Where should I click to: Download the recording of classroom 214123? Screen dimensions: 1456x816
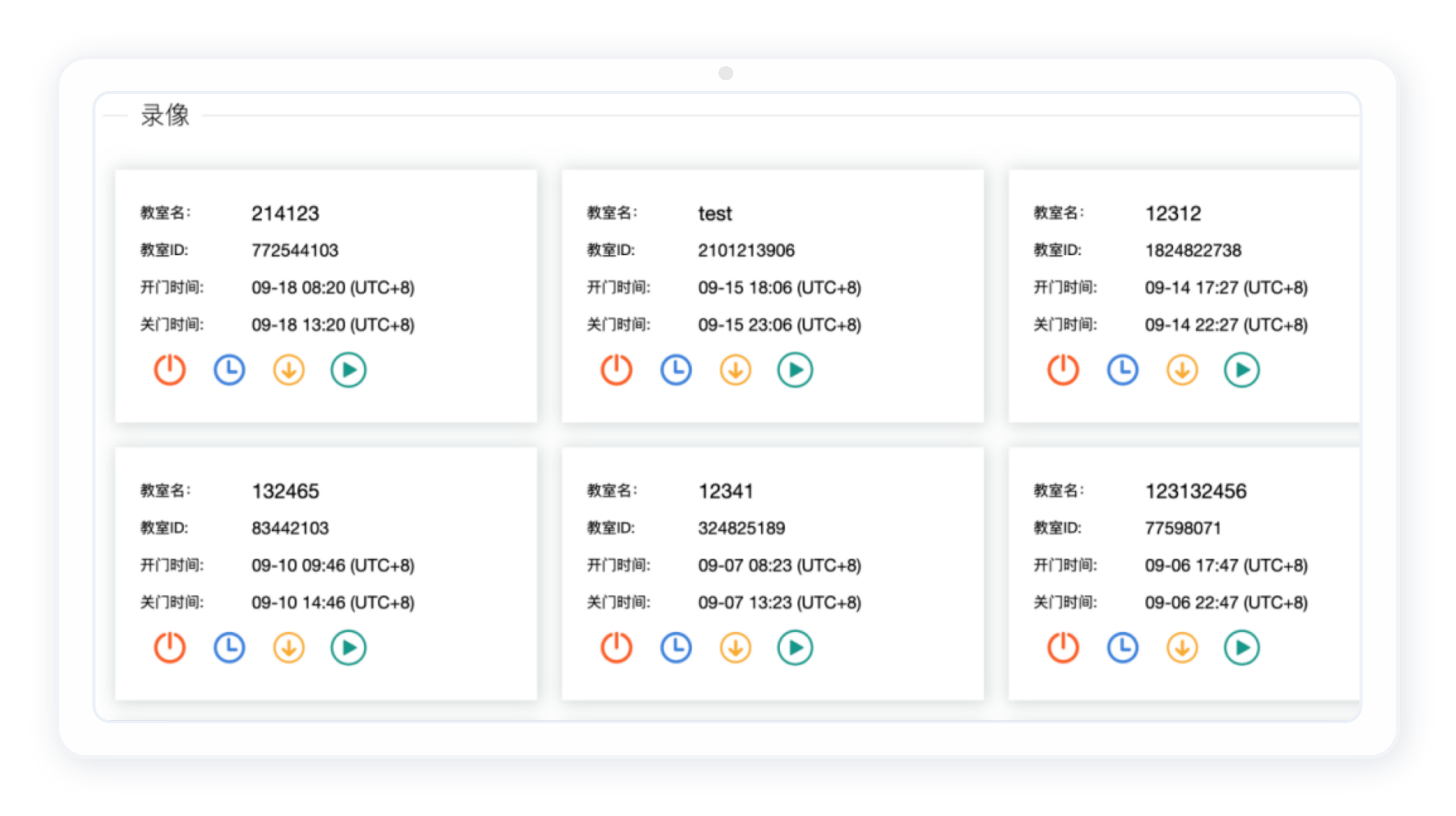point(289,370)
